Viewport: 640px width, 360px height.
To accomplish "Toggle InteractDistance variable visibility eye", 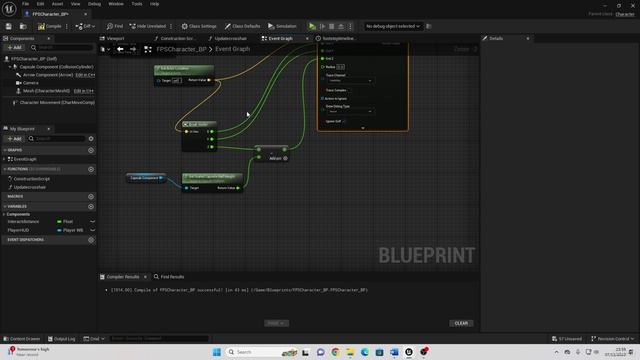I will (92, 222).
